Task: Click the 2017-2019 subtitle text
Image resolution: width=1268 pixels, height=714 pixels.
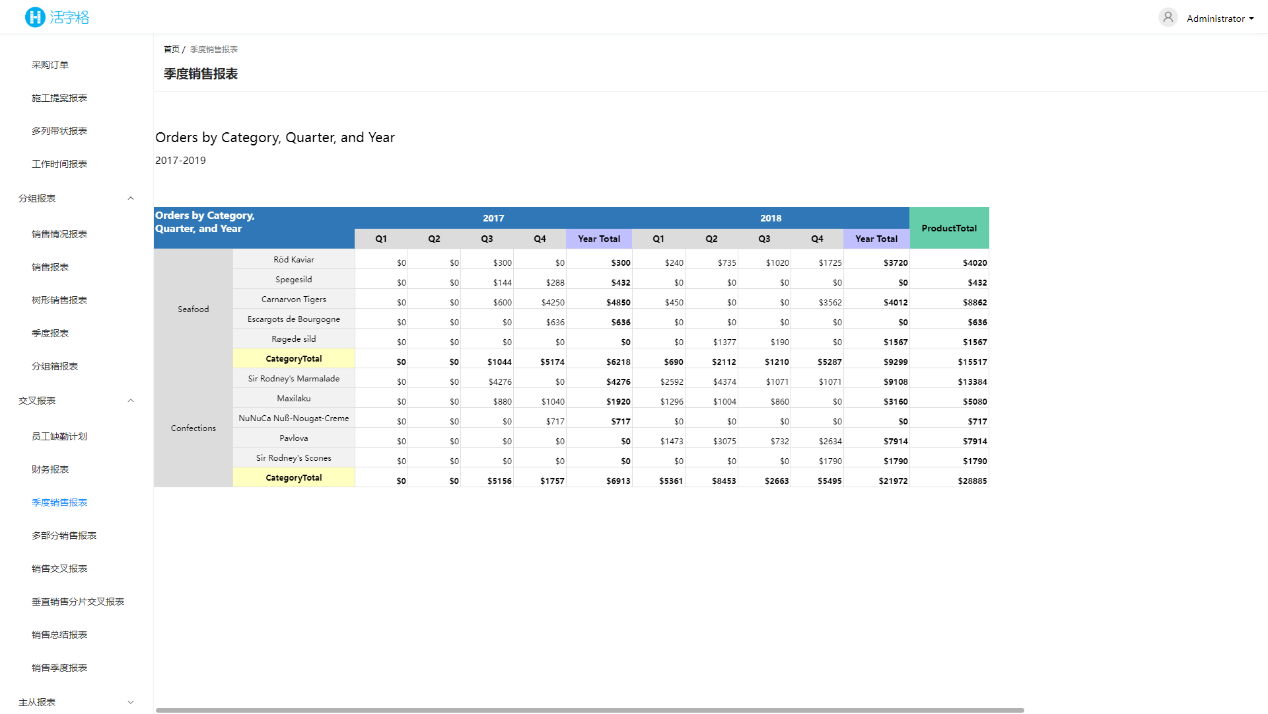Action: pos(181,160)
